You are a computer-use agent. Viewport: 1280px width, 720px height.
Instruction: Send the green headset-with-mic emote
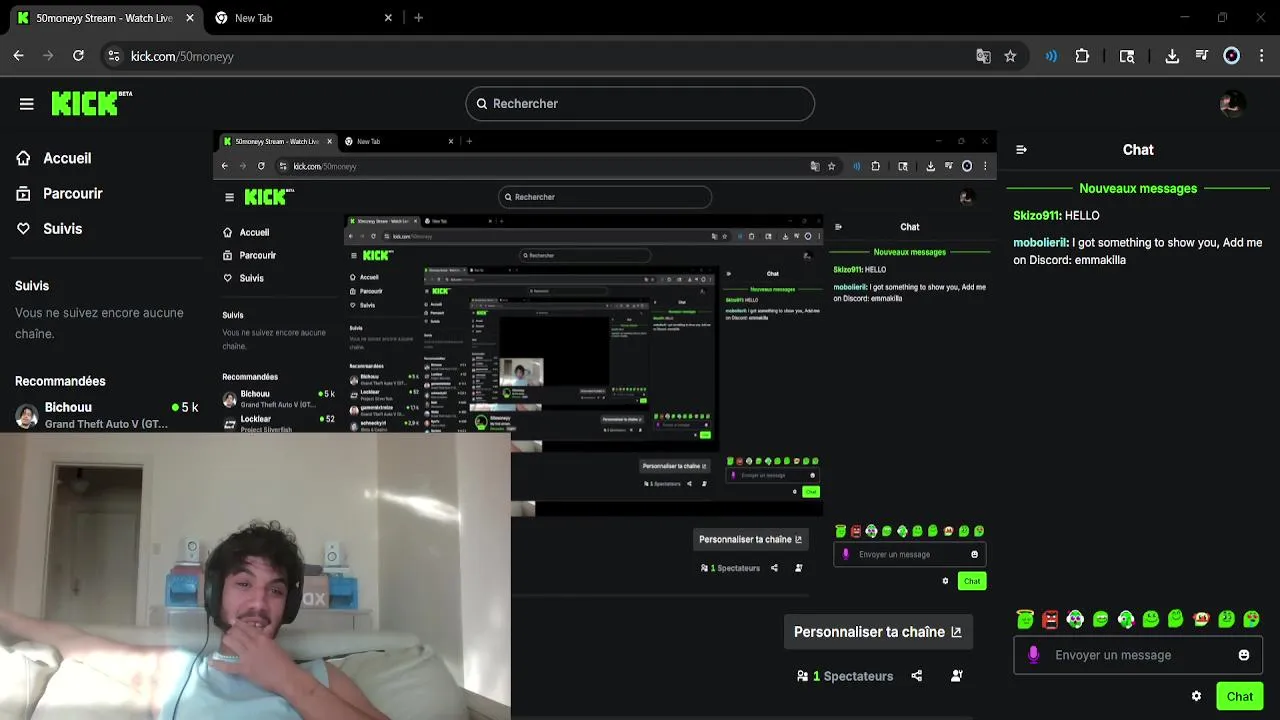(x=1126, y=620)
